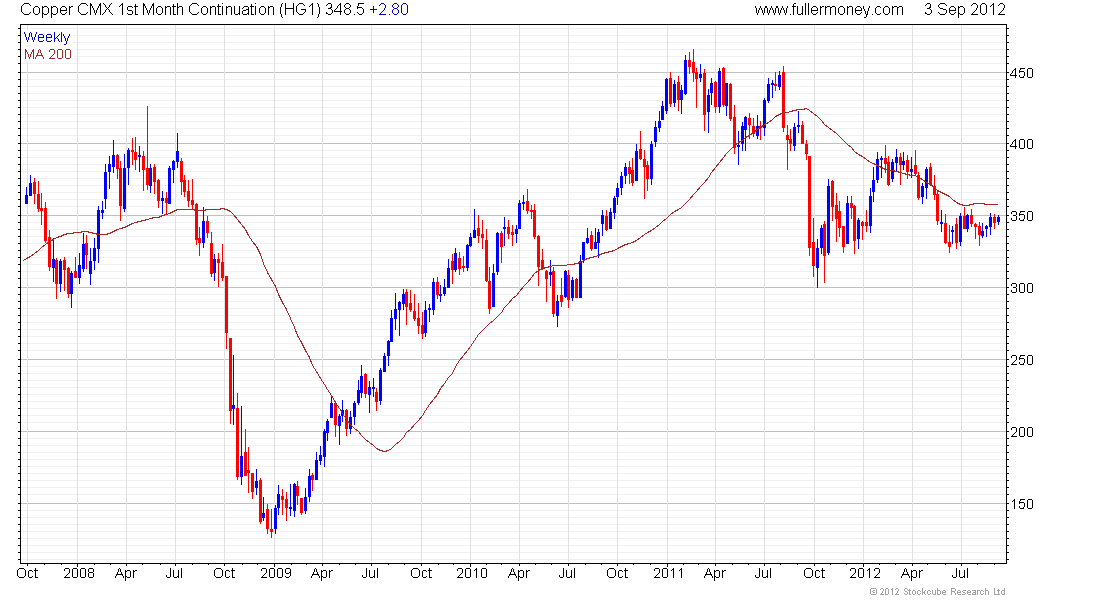Click the '© 2012 Stockcube Research Ltd' copyright text
The height and width of the screenshot is (600, 1100).
click(937, 592)
